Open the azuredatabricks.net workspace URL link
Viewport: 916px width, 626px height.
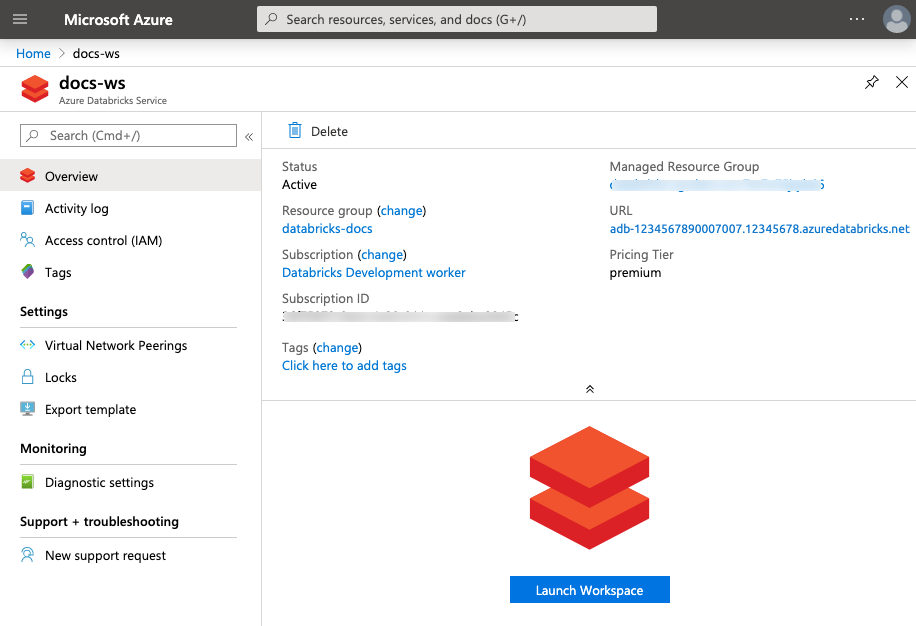[x=759, y=229]
